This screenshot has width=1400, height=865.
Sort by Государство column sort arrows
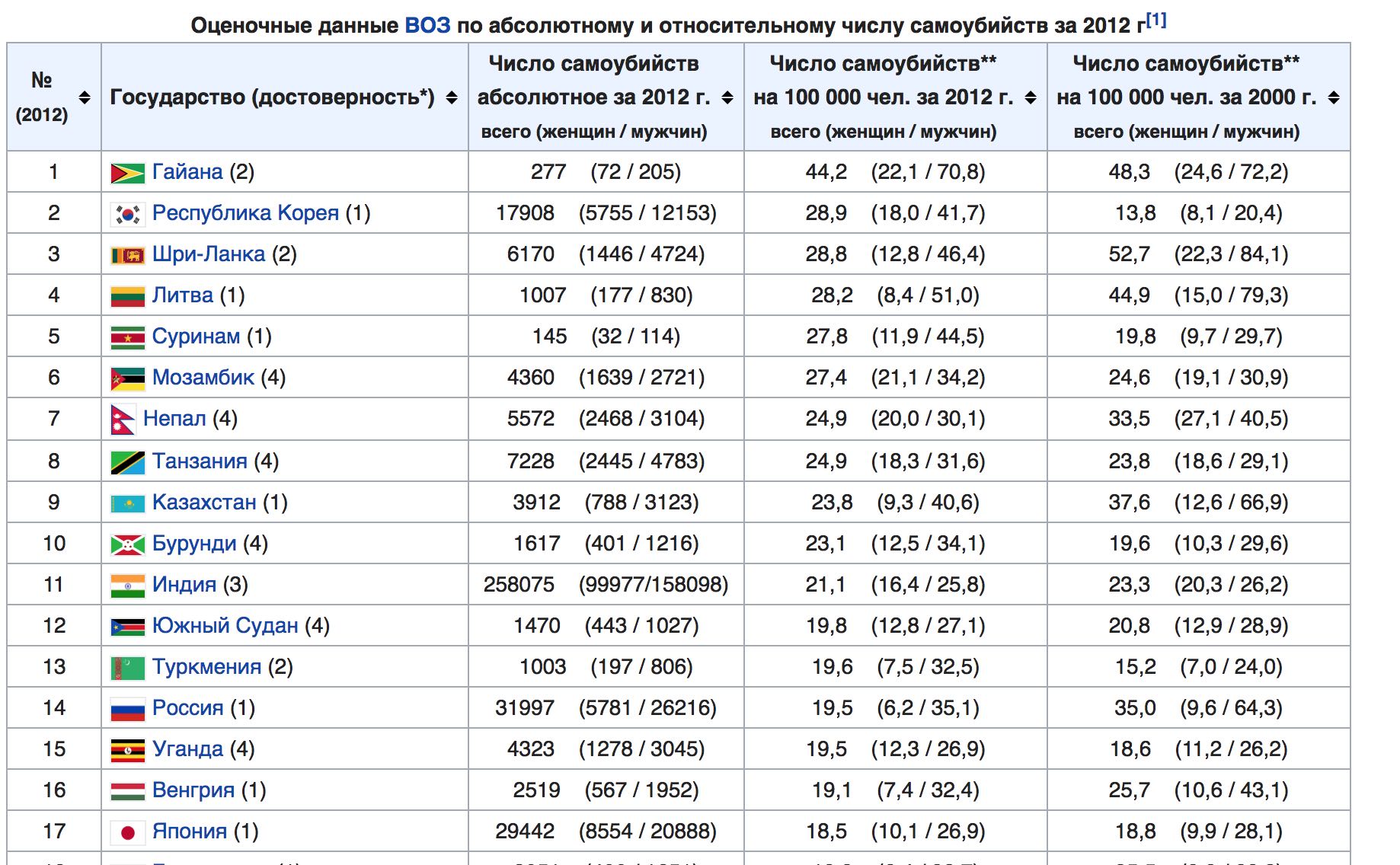coord(452,97)
